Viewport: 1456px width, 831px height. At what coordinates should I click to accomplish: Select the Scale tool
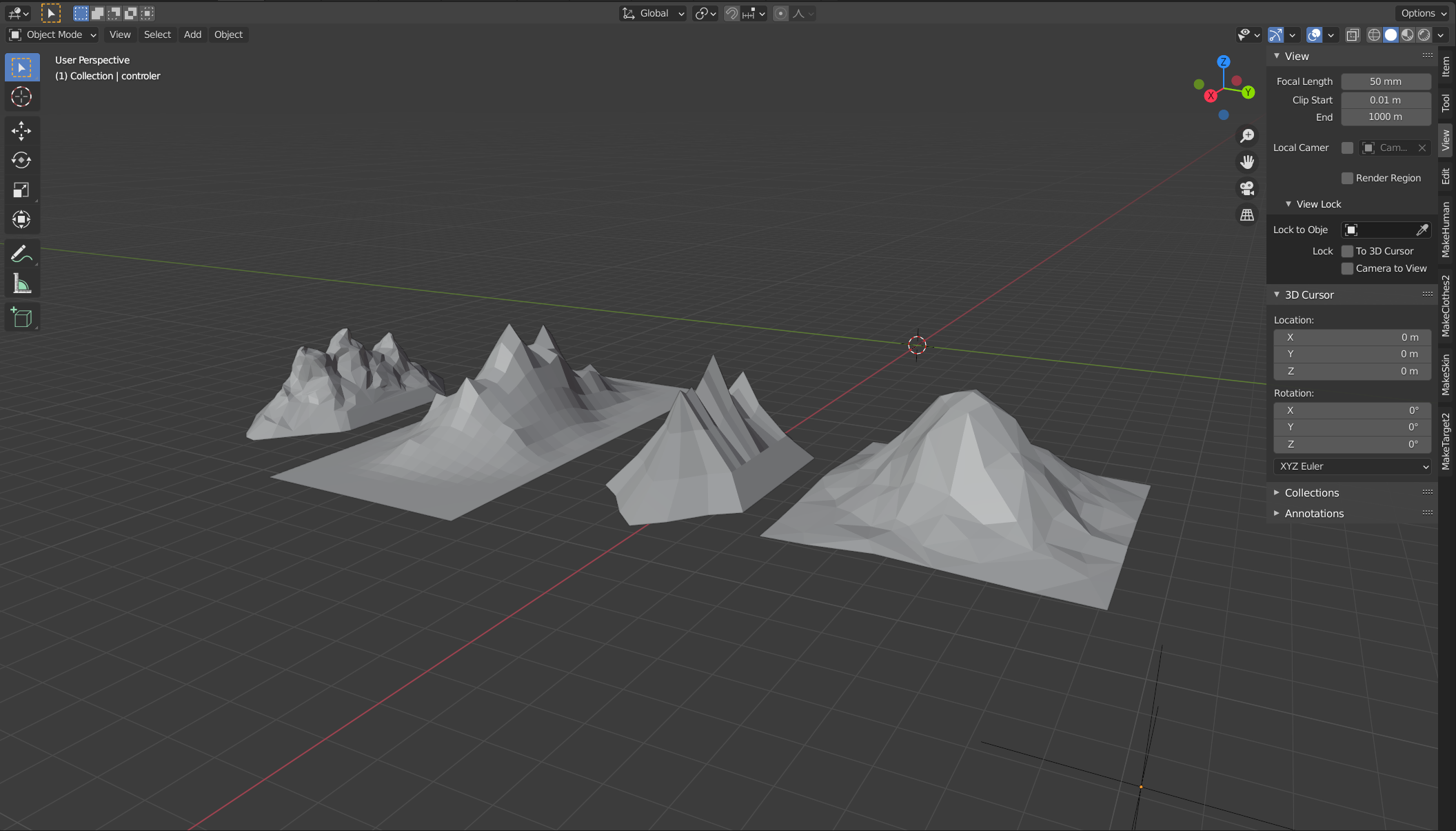pyautogui.click(x=21, y=190)
